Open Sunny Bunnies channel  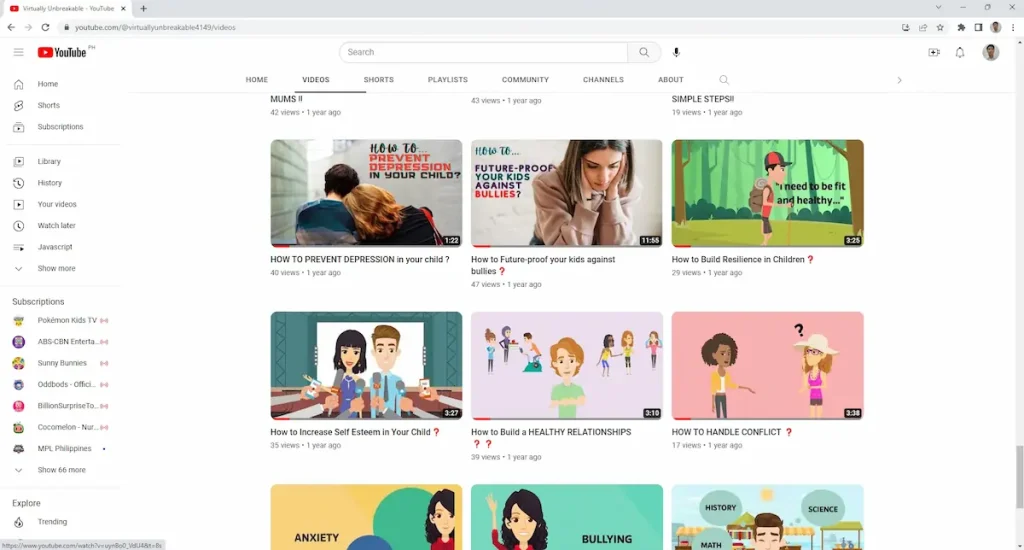60,363
